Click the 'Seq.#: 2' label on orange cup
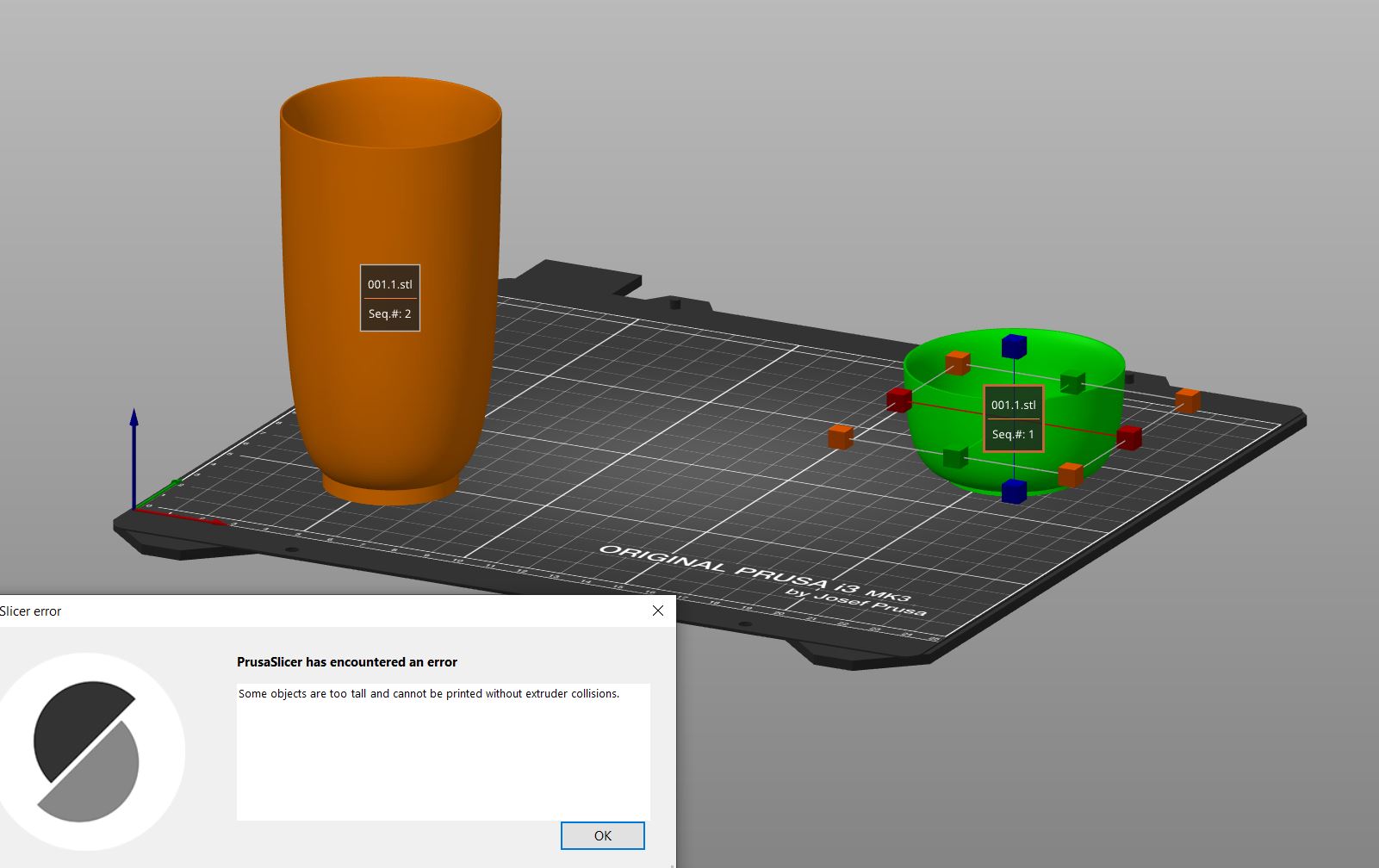1379x868 pixels. click(x=390, y=313)
